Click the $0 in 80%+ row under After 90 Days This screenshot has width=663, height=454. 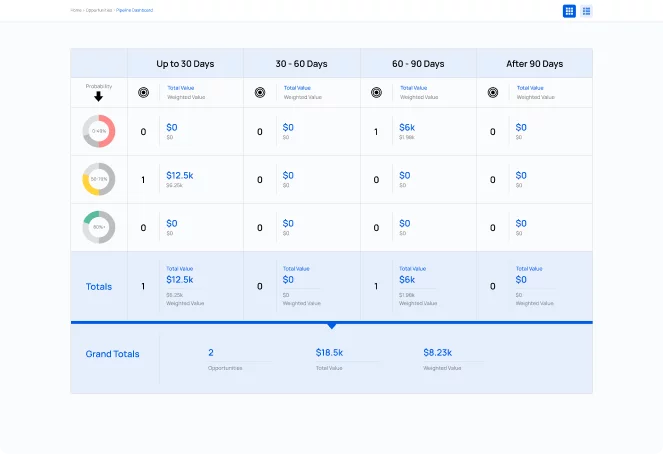point(521,223)
